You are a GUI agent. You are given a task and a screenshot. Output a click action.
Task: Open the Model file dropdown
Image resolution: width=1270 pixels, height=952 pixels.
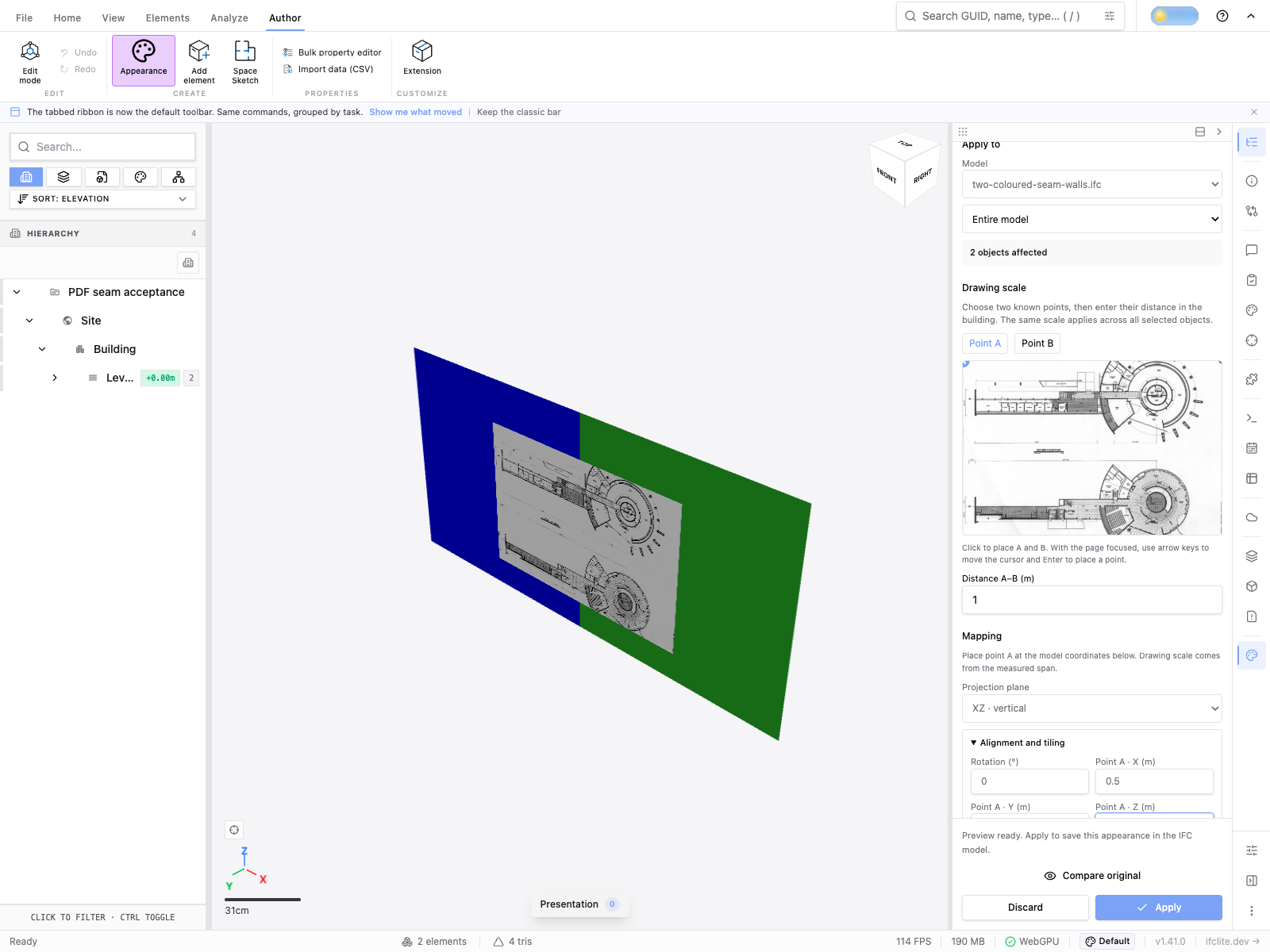pos(1092,185)
